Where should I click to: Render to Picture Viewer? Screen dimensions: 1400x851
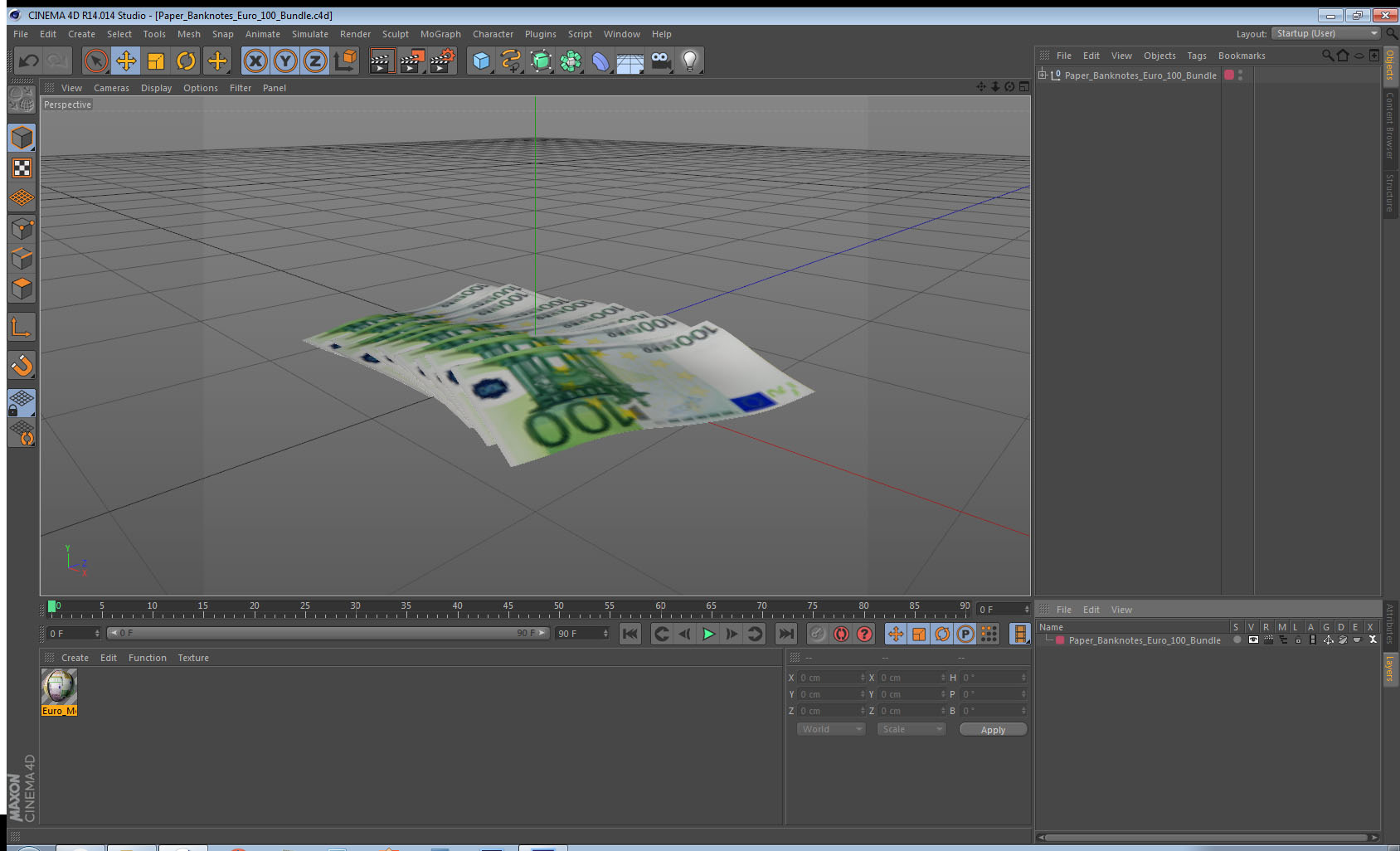[x=411, y=61]
